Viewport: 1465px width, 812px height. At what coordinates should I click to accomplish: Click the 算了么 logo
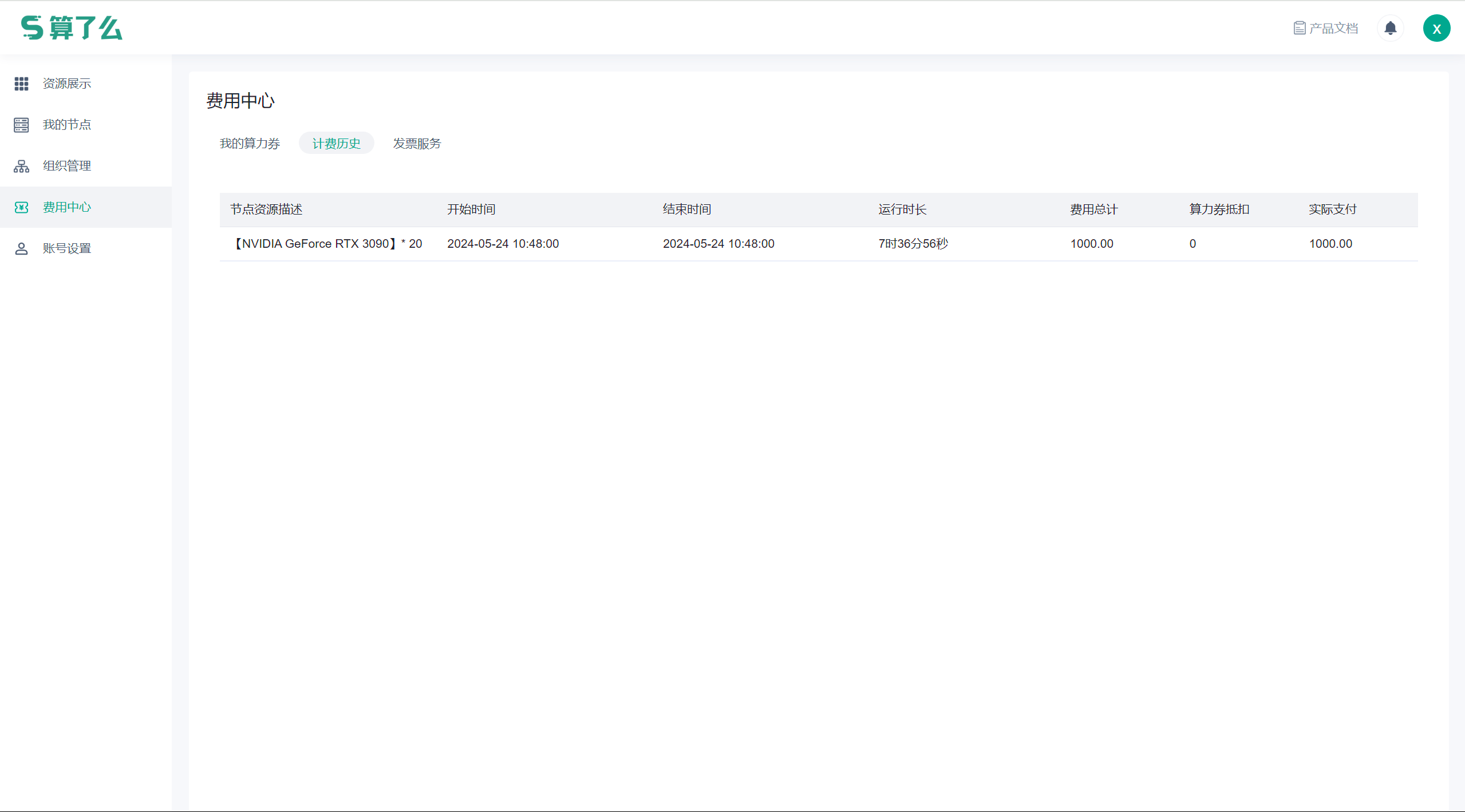pos(72,27)
